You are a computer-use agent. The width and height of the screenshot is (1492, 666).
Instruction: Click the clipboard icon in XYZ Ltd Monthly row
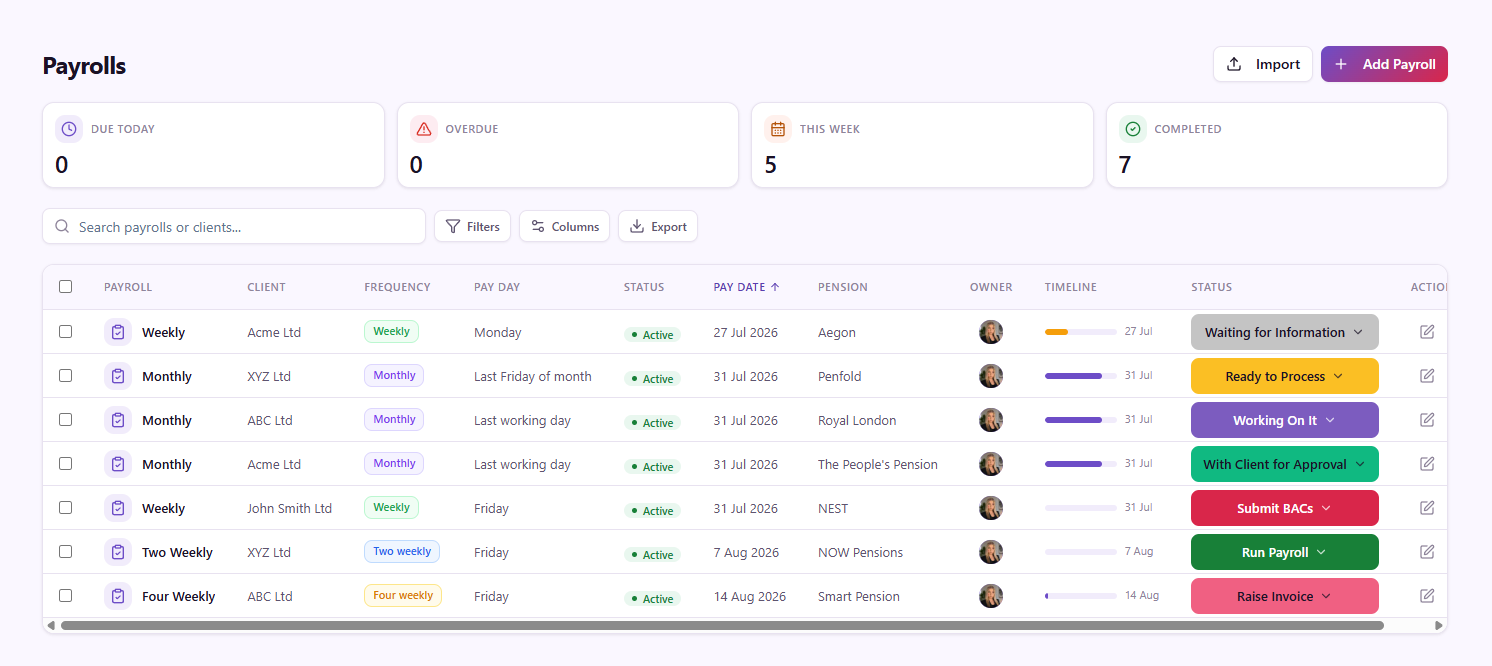coord(118,376)
